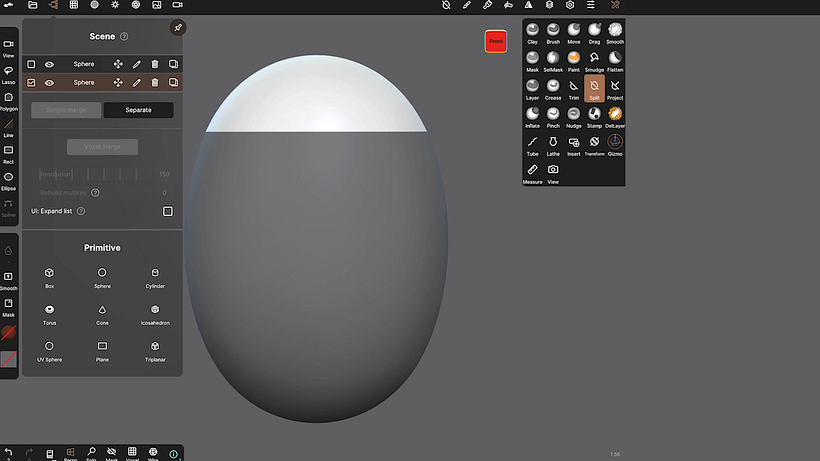Add a Sphere primitive
This screenshot has width=820, height=461.
pyautogui.click(x=102, y=278)
